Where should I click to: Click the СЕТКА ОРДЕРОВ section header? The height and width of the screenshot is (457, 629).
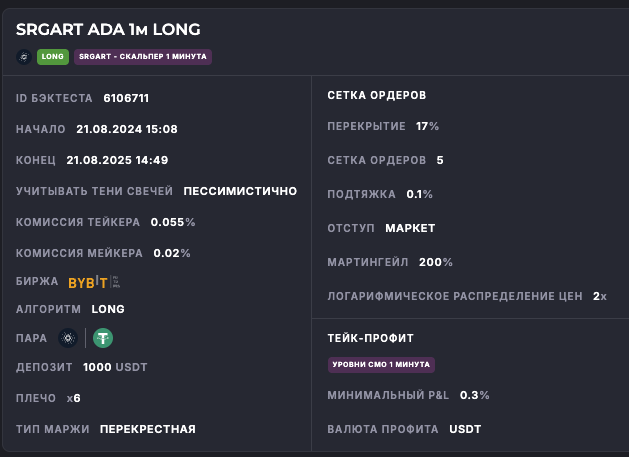click(x=376, y=95)
